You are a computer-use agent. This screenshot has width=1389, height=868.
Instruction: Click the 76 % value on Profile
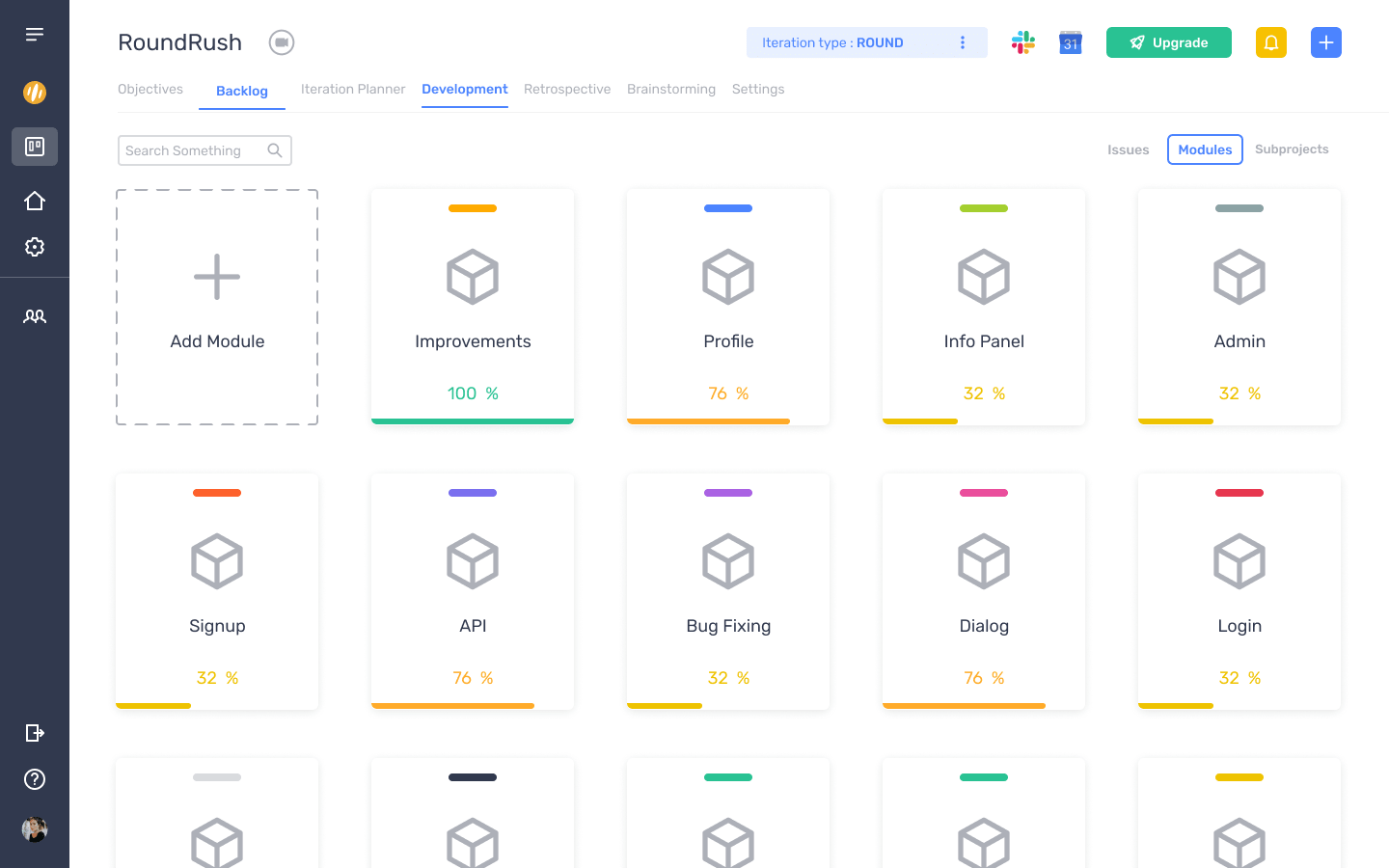pos(728,393)
